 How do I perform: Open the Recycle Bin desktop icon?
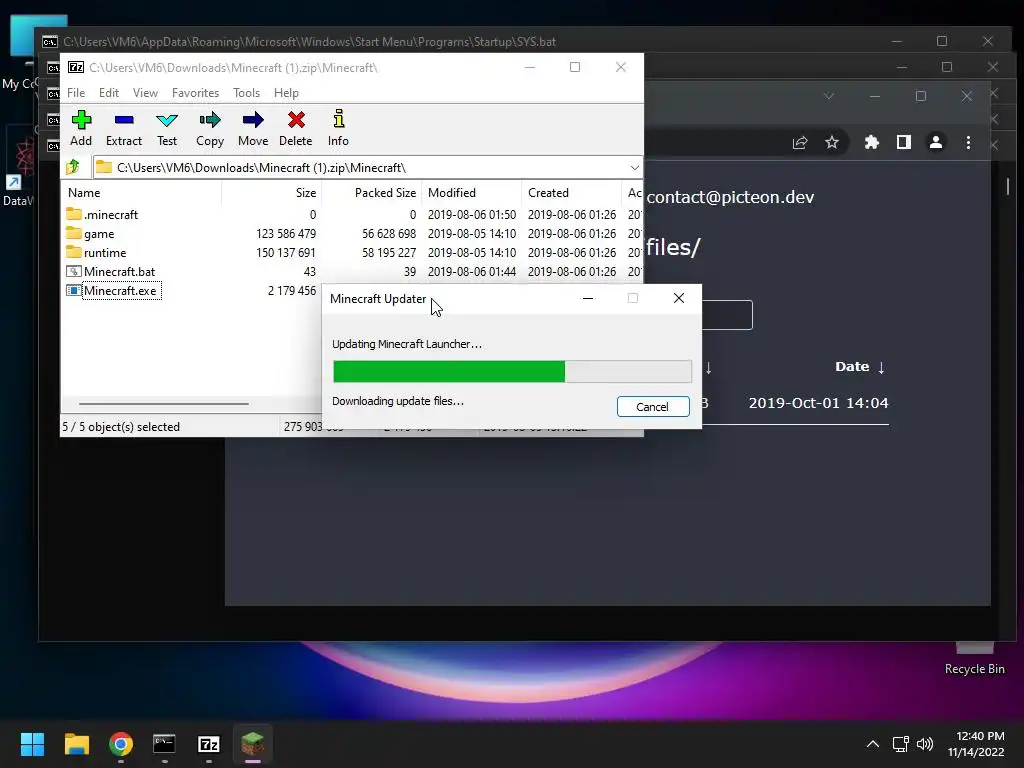pos(974,658)
